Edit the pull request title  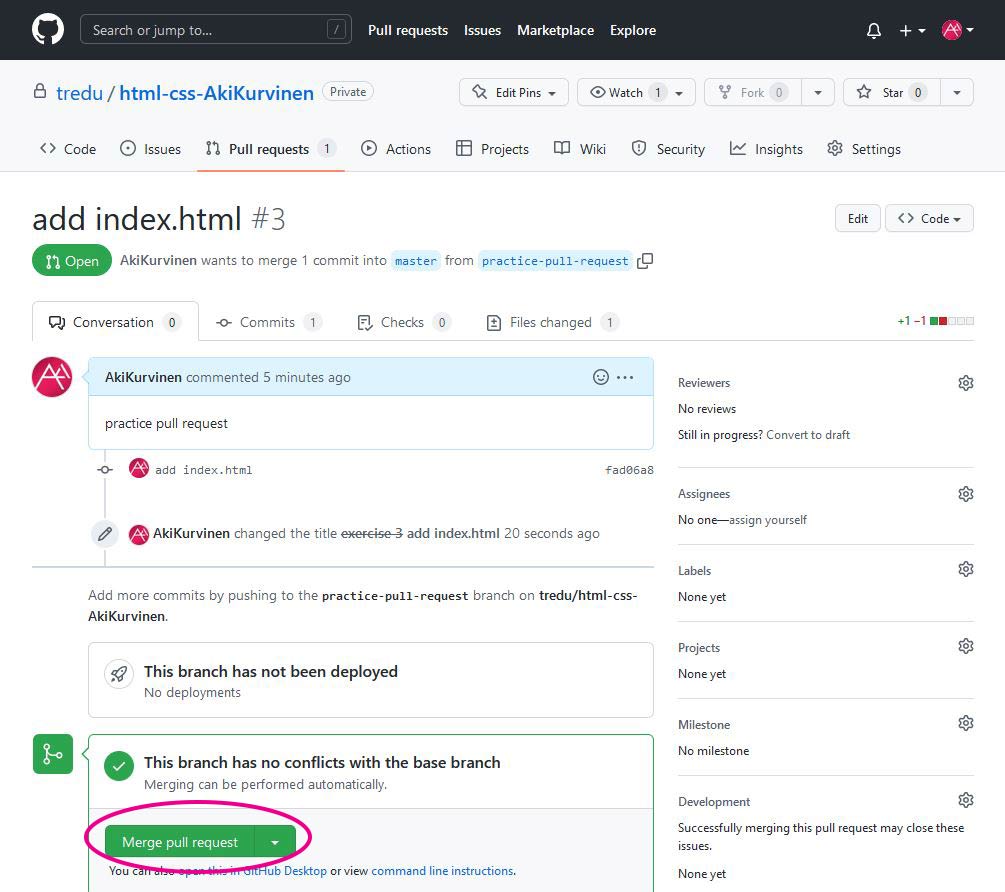click(858, 219)
